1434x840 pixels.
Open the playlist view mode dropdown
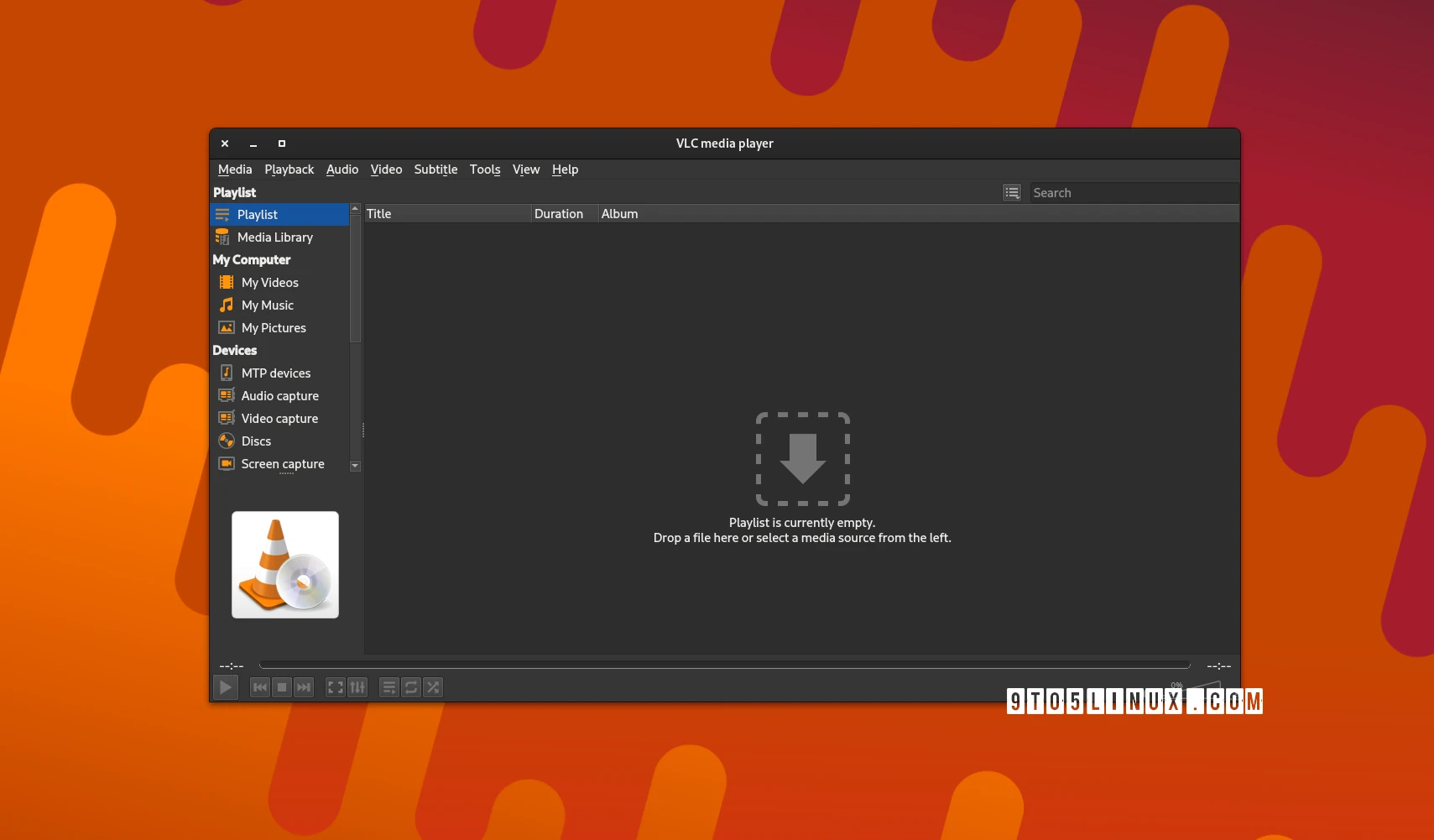tap(1011, 192)
